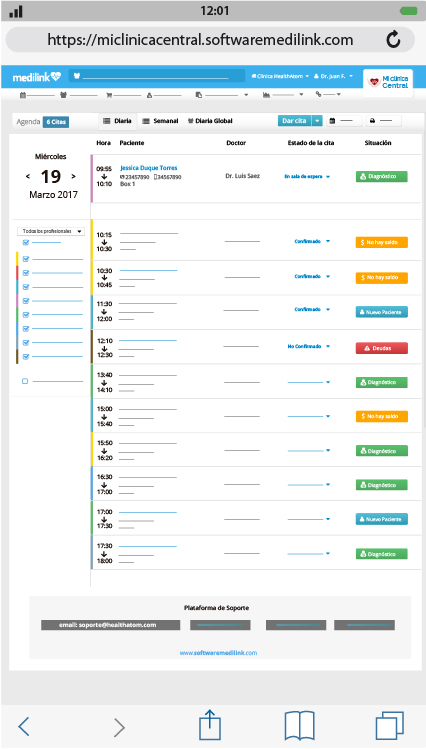The width and height of the screenshot is (426, 749).
Task: Tap the browser share icon
Action: pyautogui.click(x=210, y=726)
